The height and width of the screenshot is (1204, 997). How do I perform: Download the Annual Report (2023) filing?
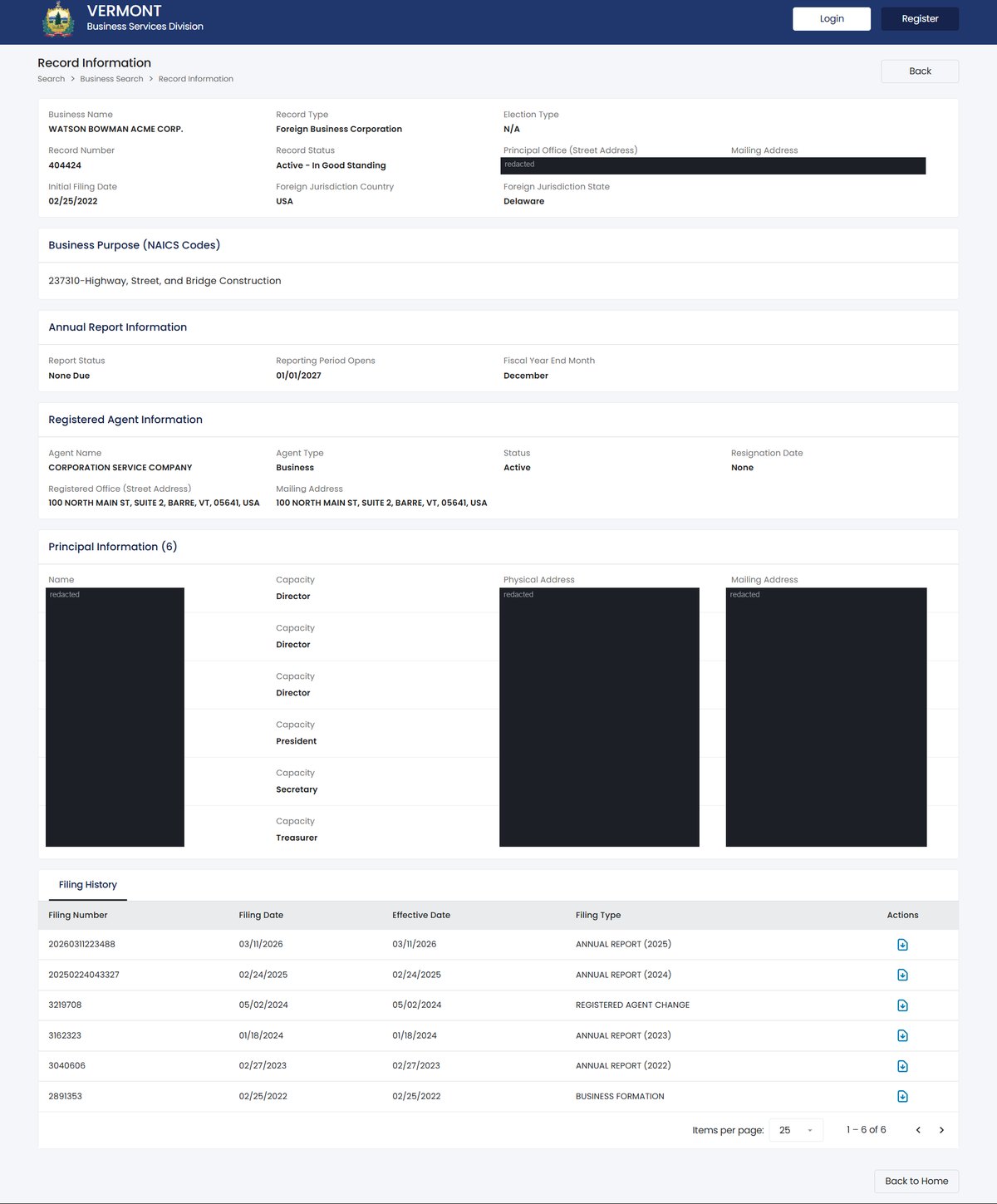click(x=902, y=1035)
